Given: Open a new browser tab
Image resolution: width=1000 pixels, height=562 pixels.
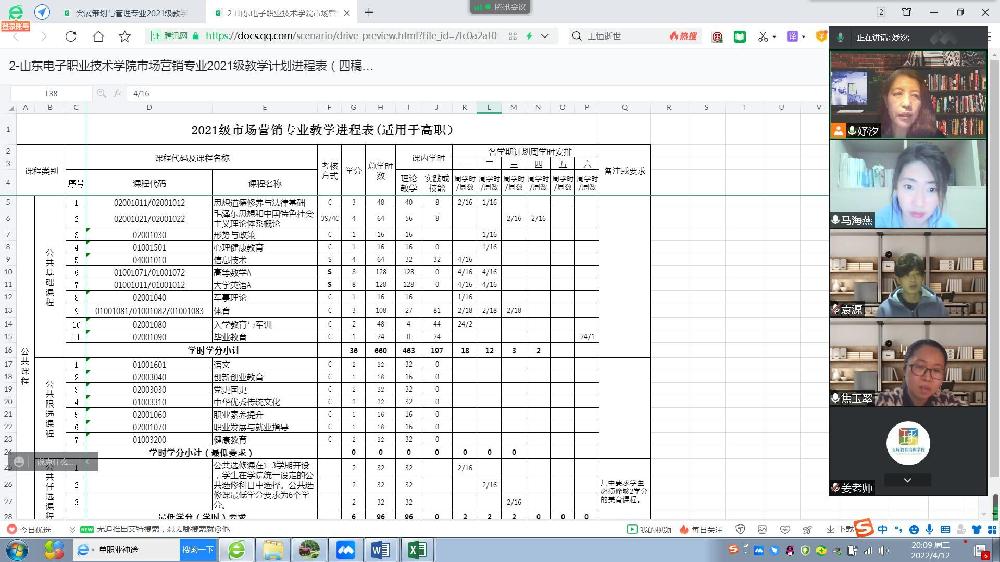Looking at the screenshot, I should (369, 12).
